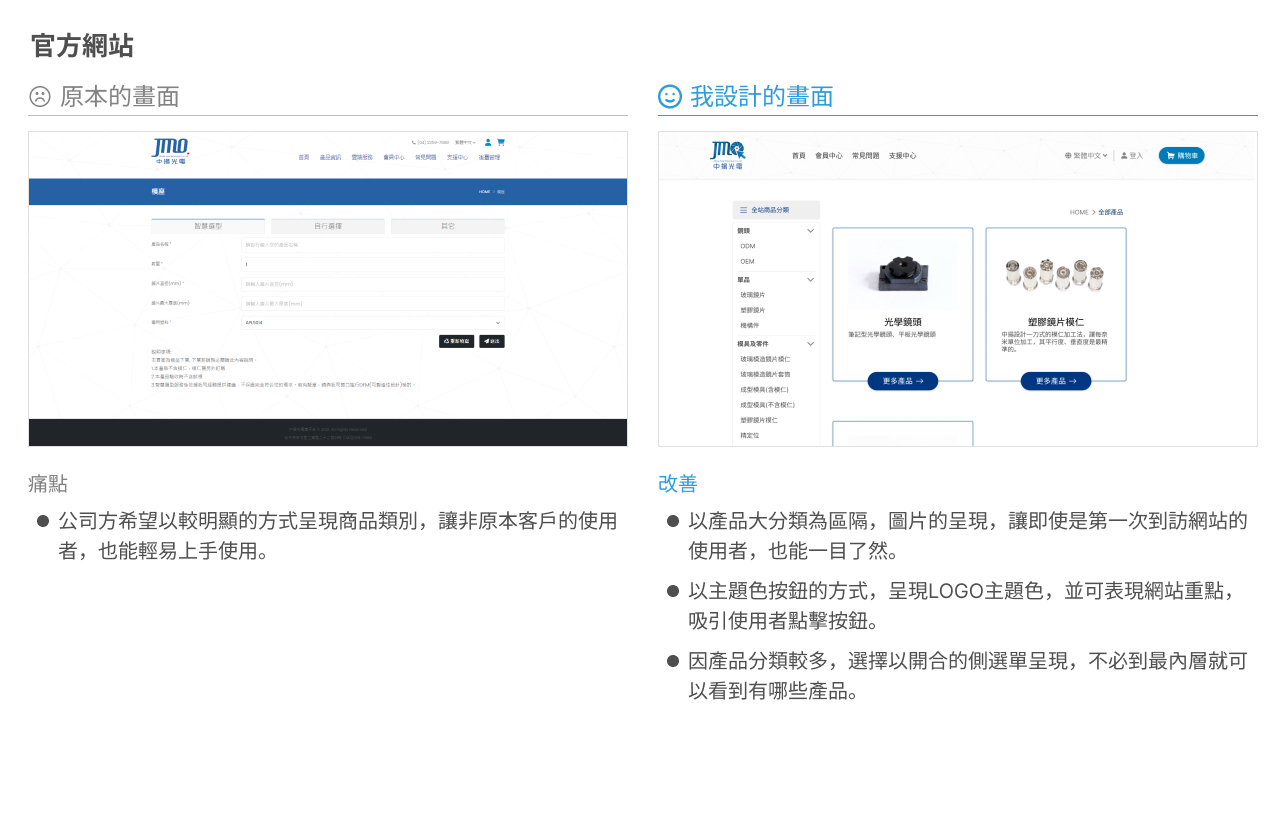1280x832 pixels.
Task: Open the material dropdown in the original form
Action: coord(373,322)
